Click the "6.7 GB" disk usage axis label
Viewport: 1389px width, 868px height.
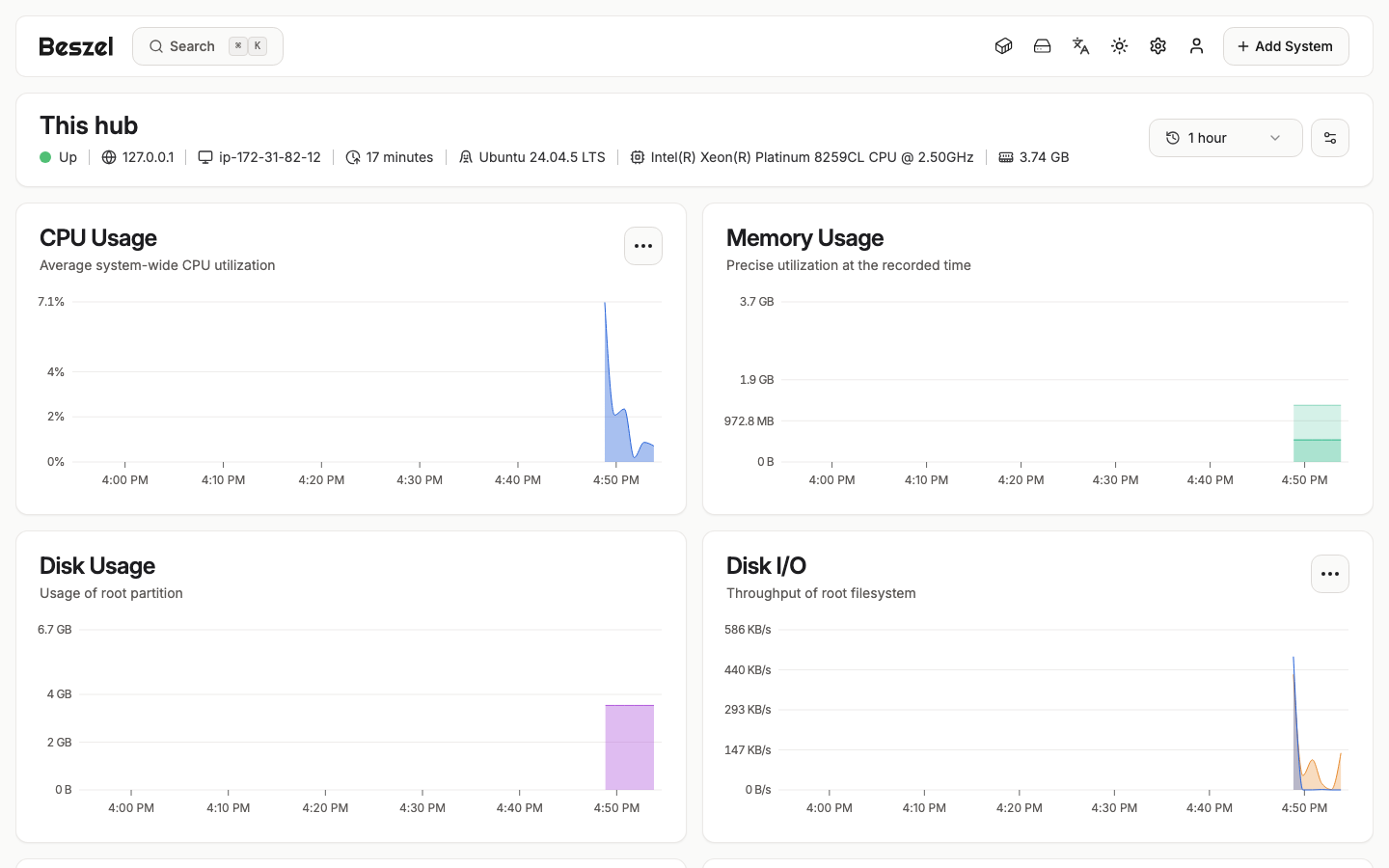[x=55, y=630]
